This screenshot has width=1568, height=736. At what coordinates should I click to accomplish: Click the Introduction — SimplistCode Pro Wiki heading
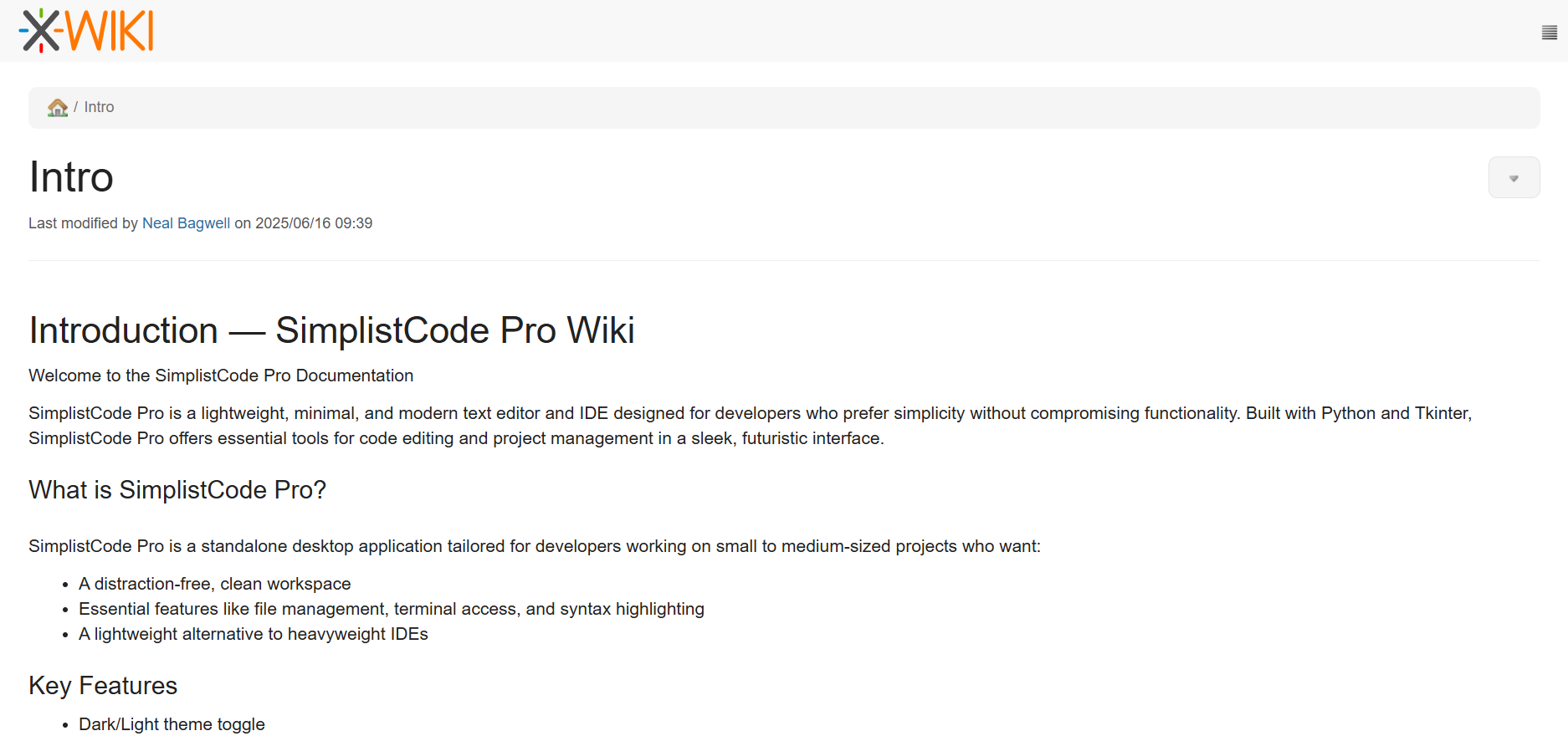pos(331,330)
